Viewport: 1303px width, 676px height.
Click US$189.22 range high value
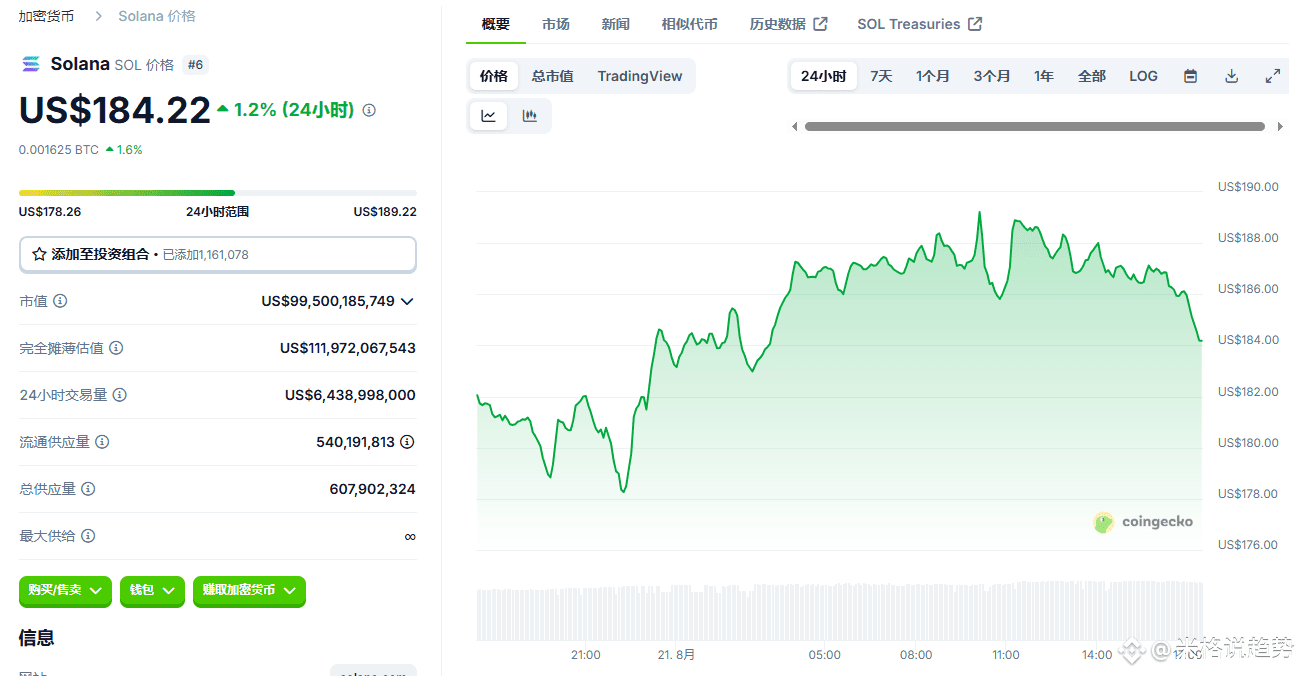[385, 212]
